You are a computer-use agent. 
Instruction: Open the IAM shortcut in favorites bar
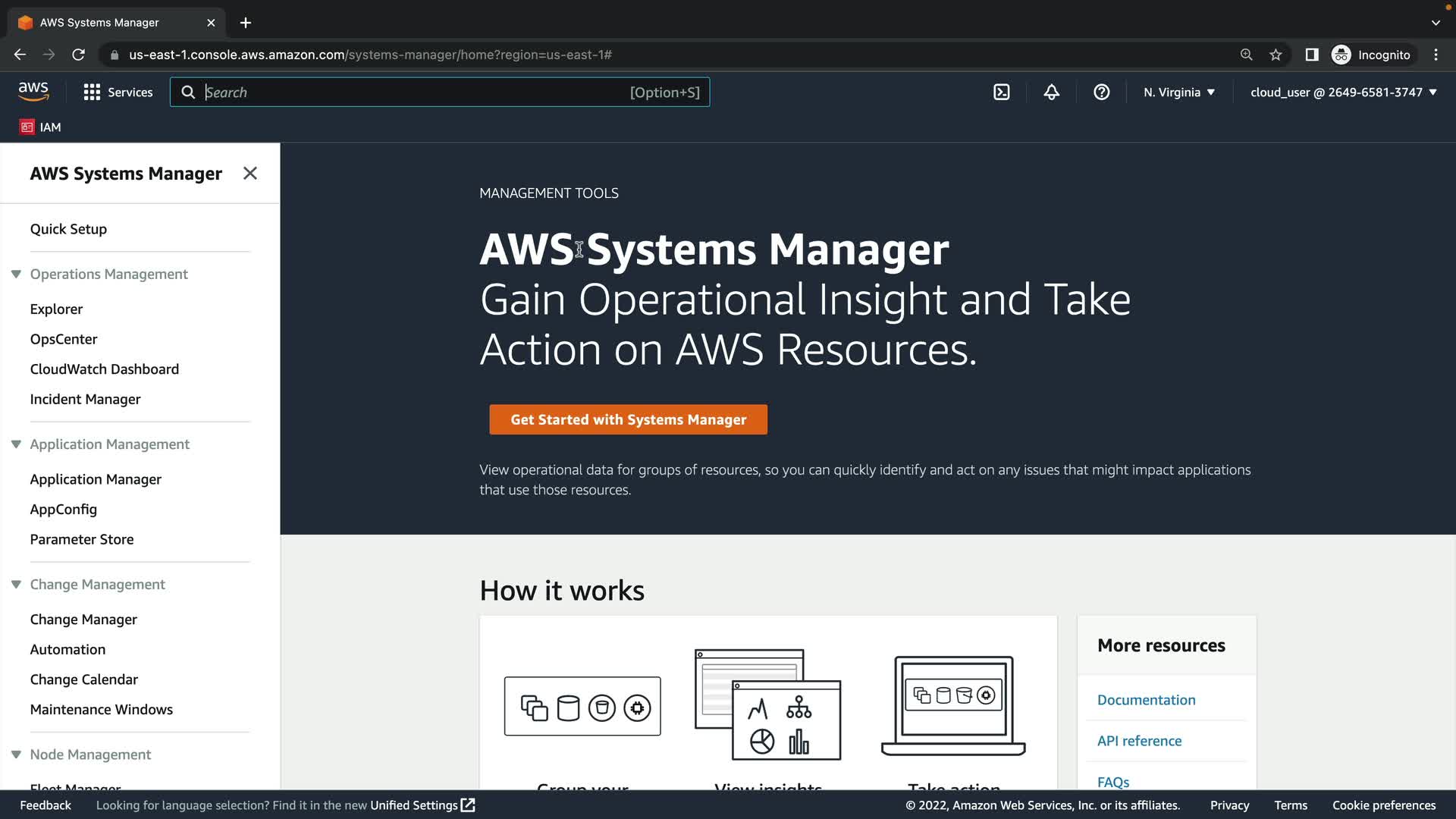click(41, 127)
